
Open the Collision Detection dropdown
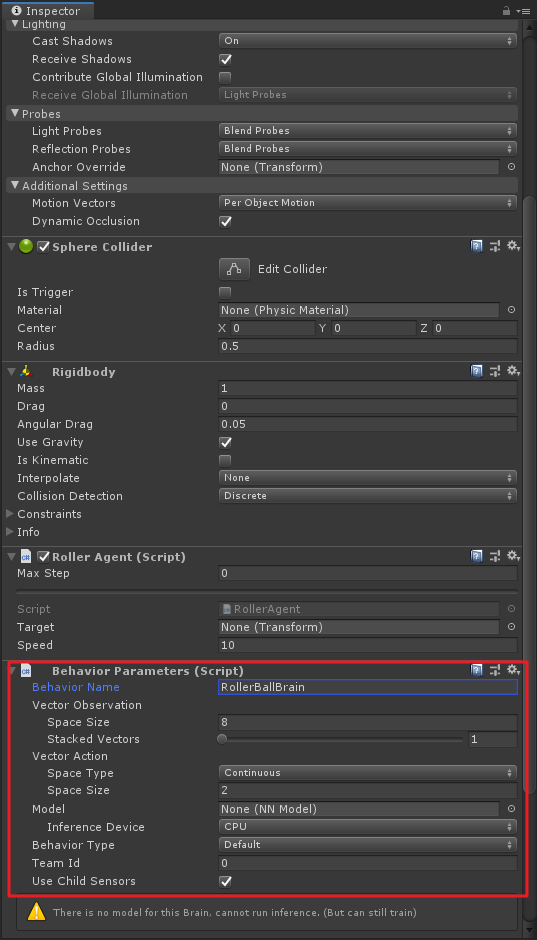(367, 496)
